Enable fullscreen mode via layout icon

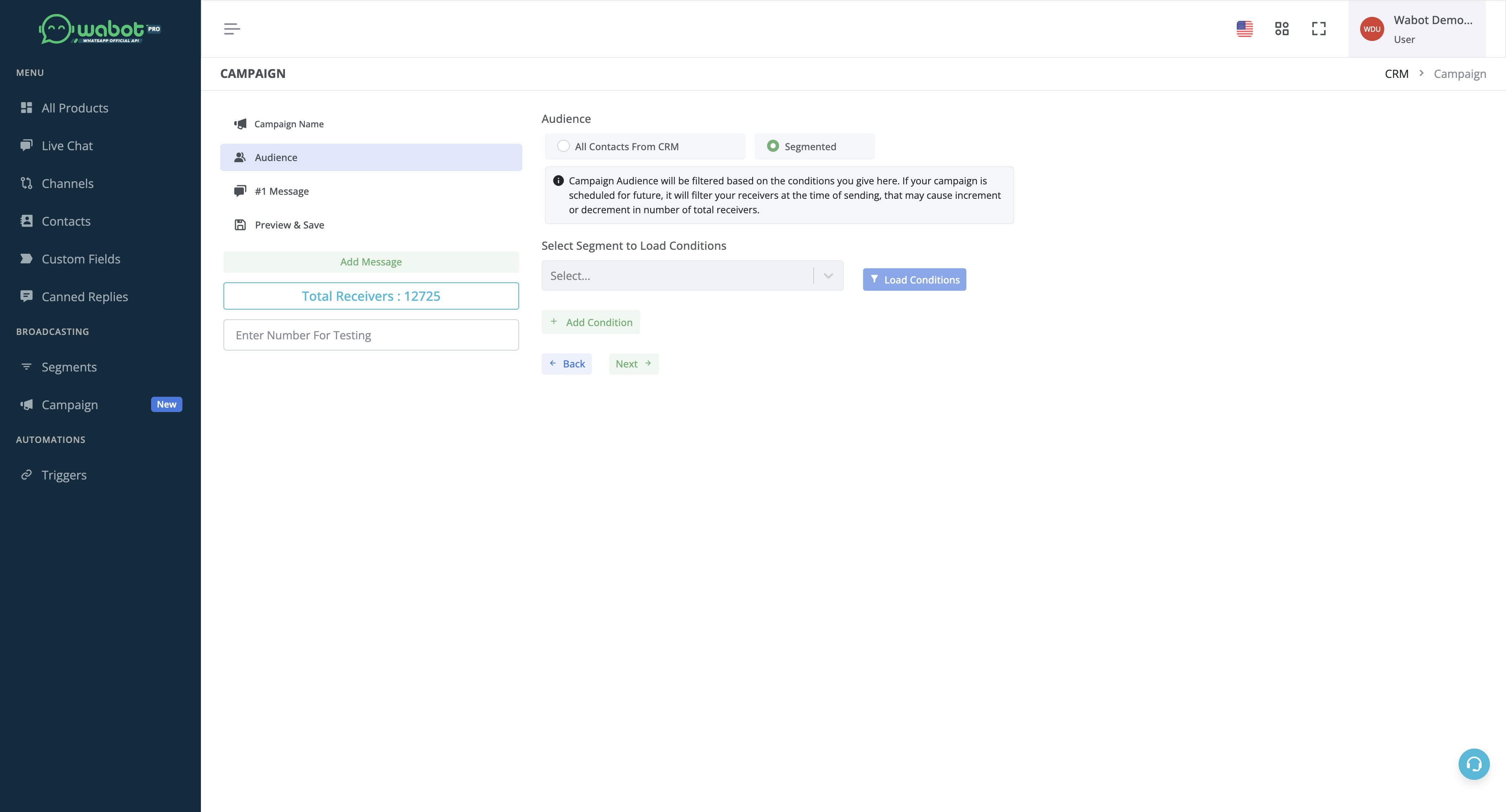(x=1319, y=28)
